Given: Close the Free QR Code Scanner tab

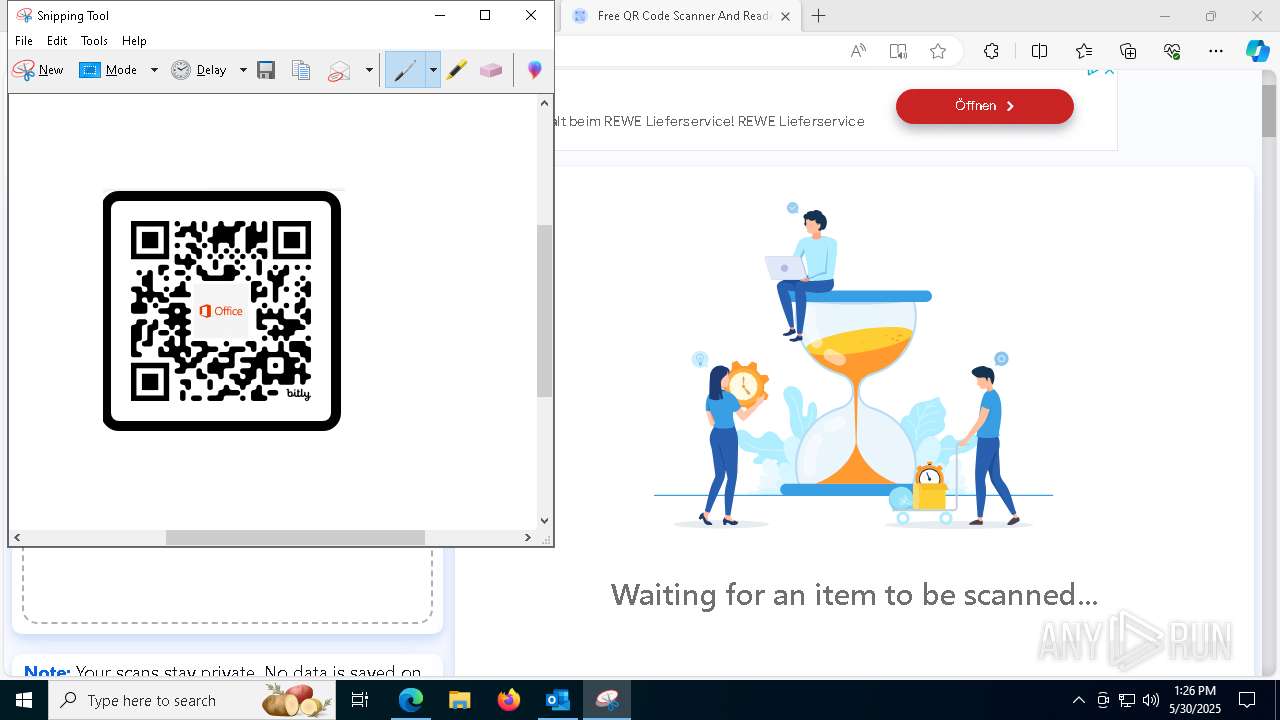Looking at the screenshot, I should 785,16.
